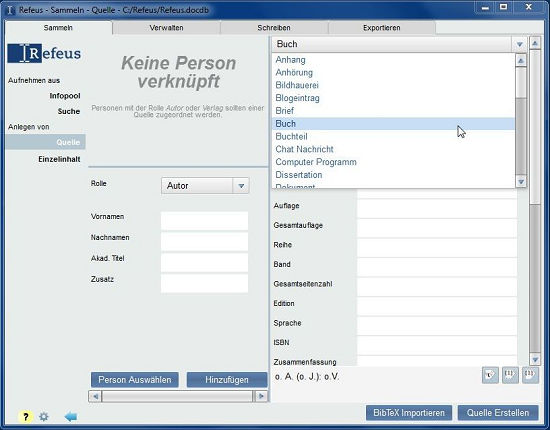Click the form panel scroll down arrow
550x430 pixels.
tap(535, 360)
